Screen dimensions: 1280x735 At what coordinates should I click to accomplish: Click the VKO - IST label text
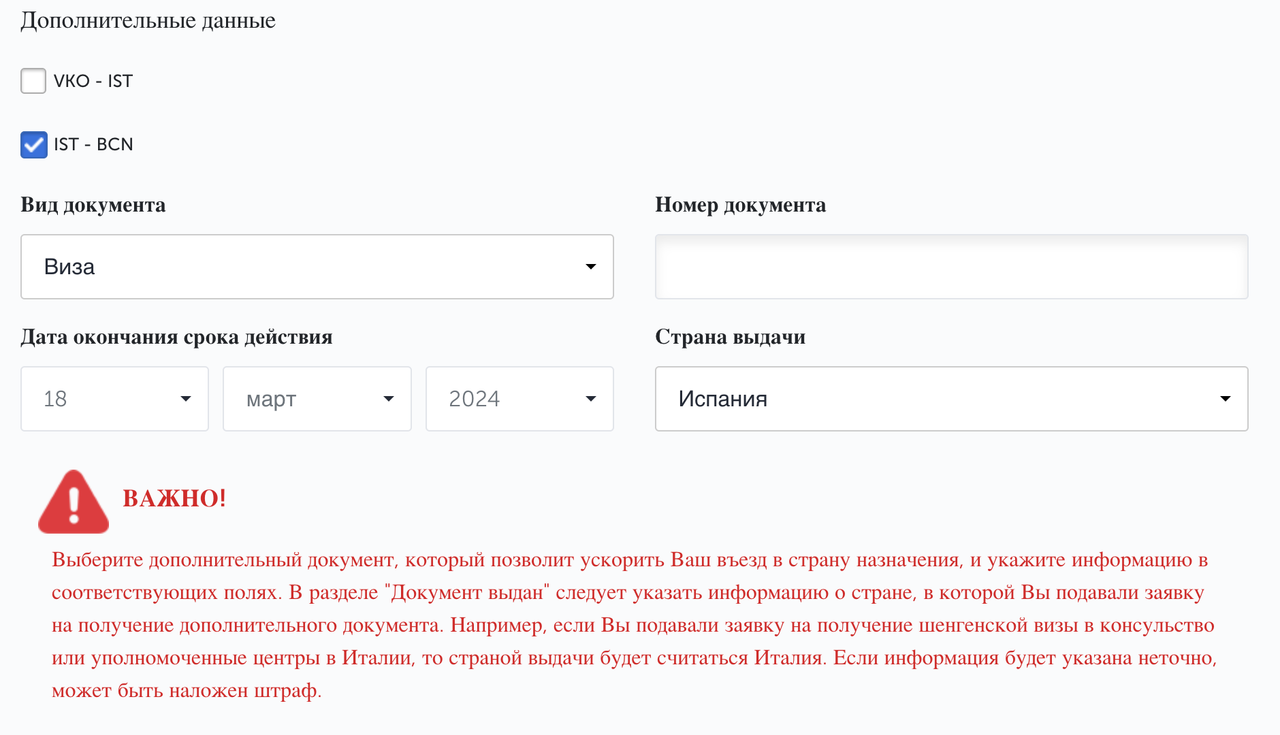[93, 81]
